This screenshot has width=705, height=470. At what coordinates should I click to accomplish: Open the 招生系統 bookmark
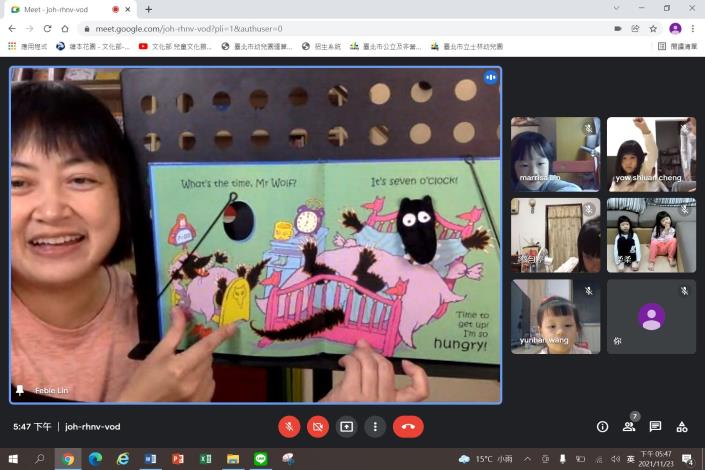point(321,46)
